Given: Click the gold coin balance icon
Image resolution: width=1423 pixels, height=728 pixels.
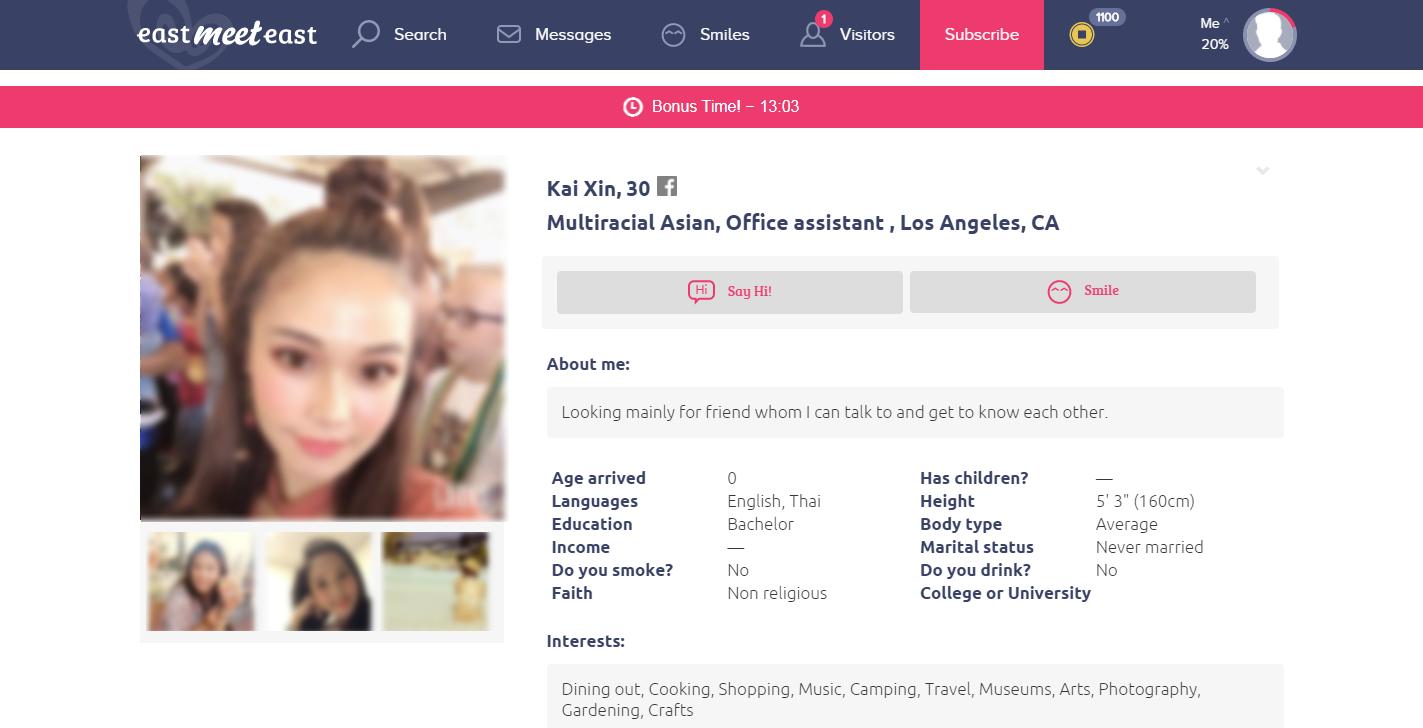Looking at the screenshot, I should pos(1081,36).
